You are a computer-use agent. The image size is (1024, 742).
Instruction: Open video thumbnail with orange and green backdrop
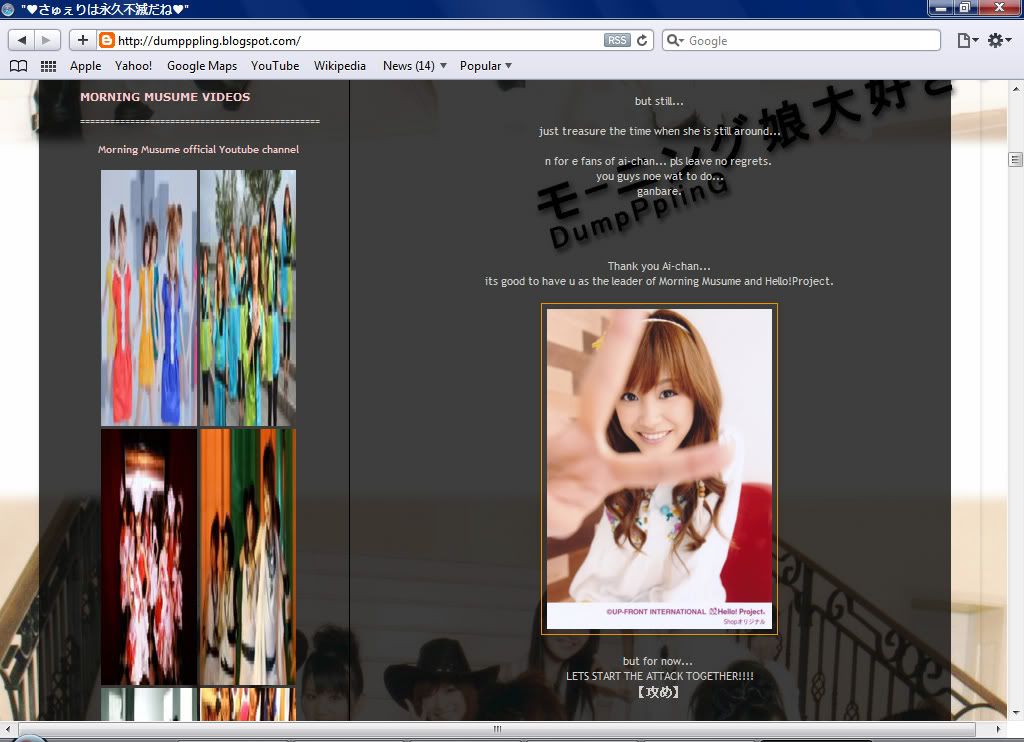pyautogui.click(x=248, y=556)
